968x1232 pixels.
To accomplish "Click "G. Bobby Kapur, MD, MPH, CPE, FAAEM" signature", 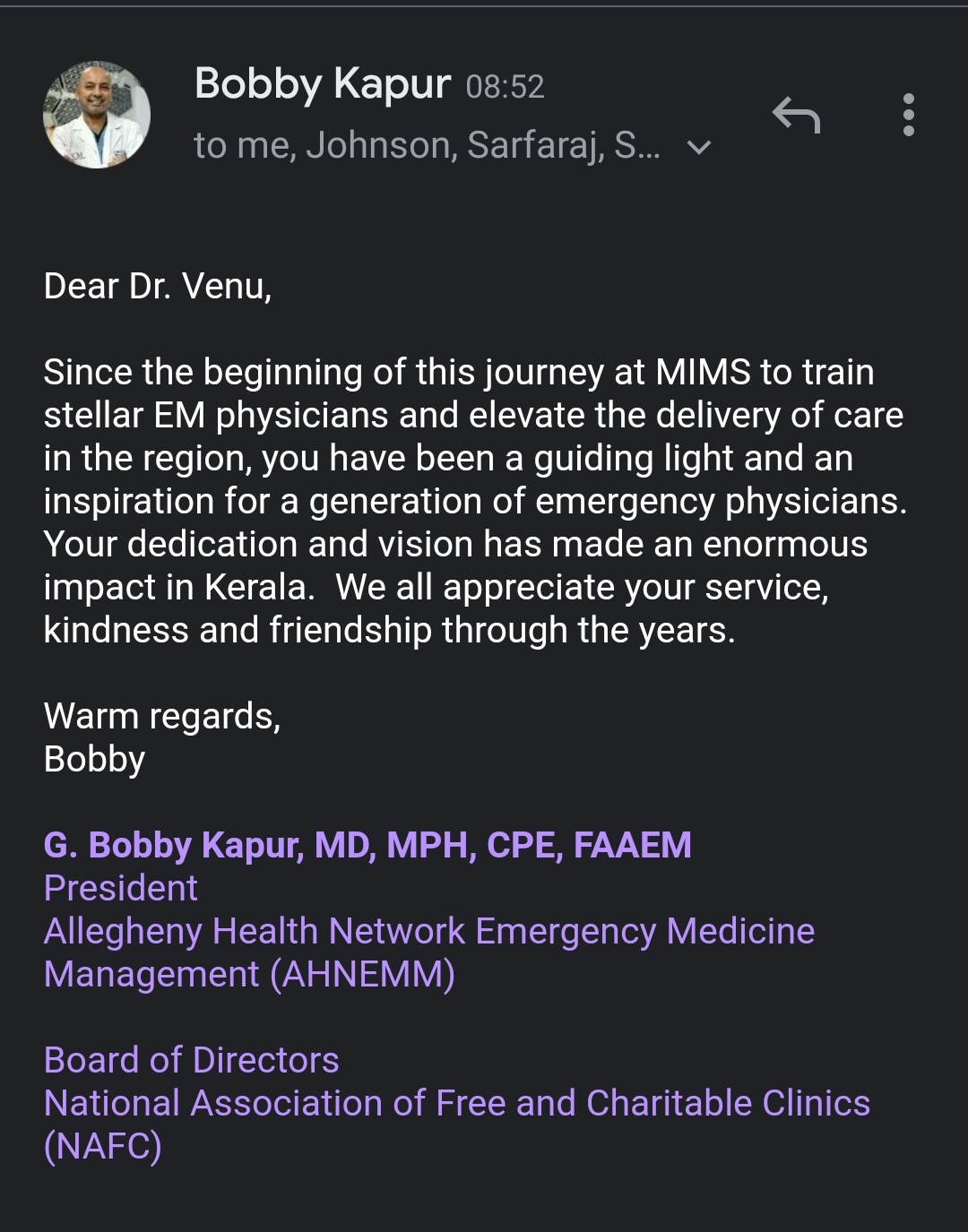I will pos(367,846).
